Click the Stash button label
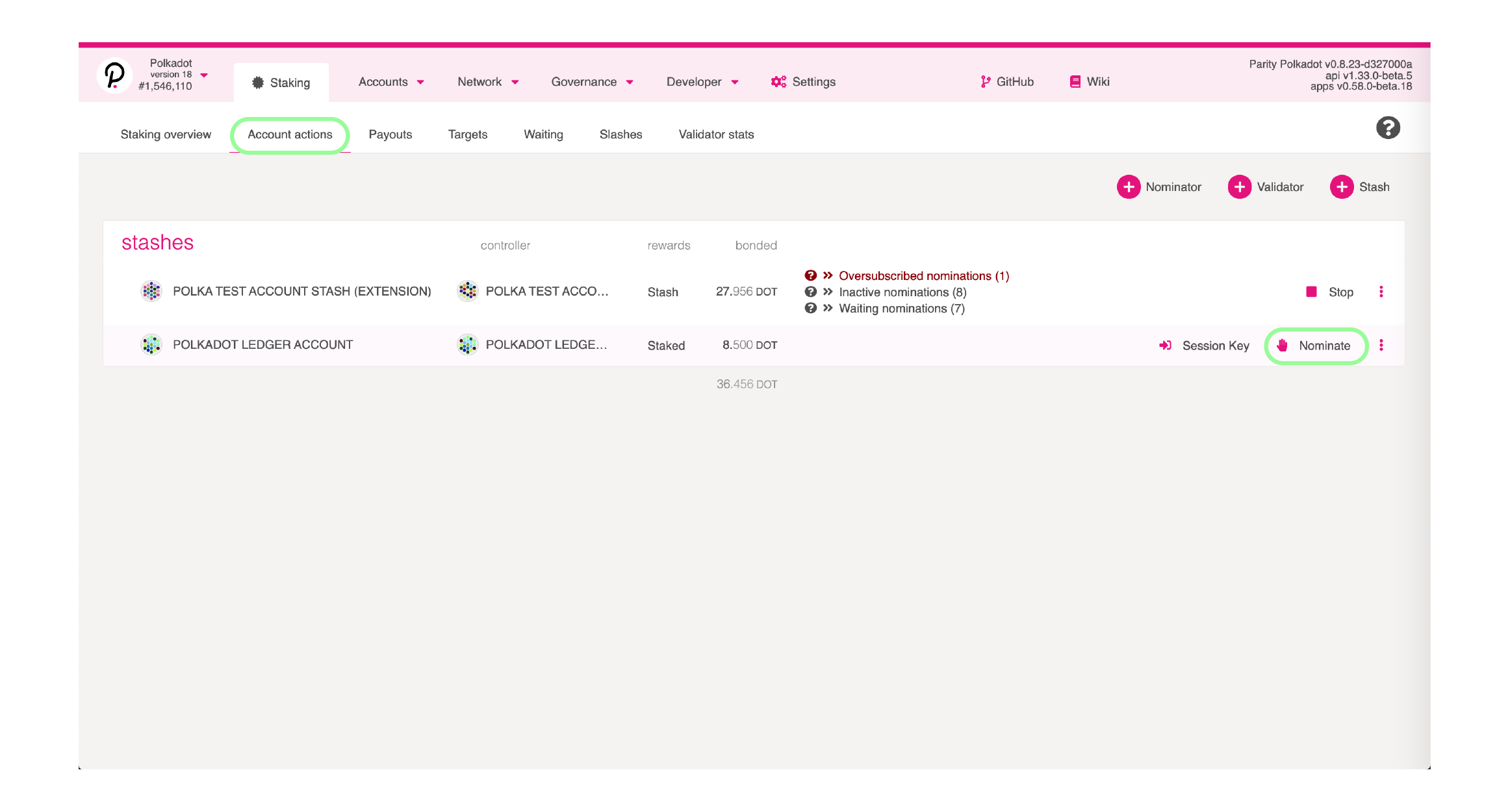Screen dimensions: 1510x812 [x=1374, y=187]
